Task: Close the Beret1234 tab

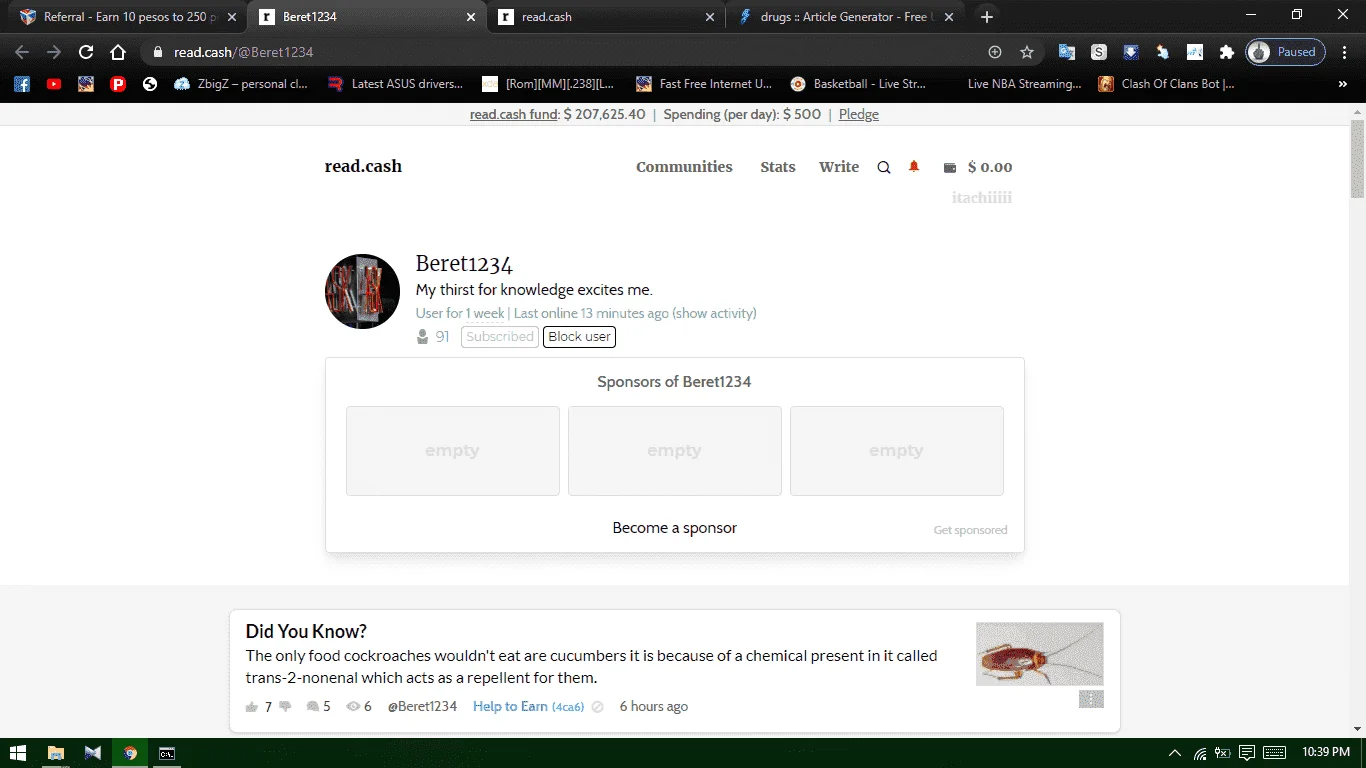Action: (471, 17)
